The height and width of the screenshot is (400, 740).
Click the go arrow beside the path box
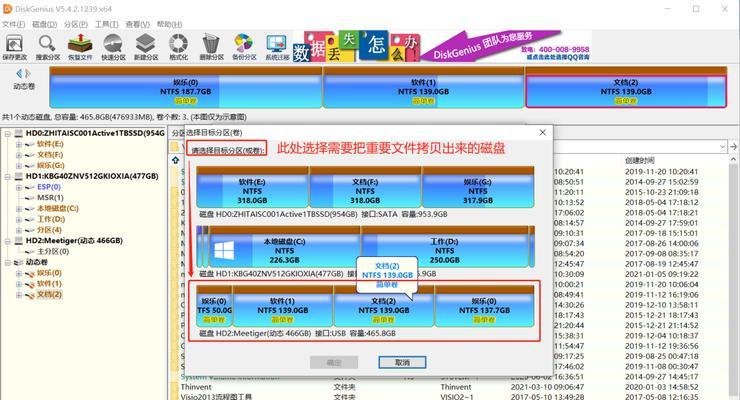(x=733, y=147)
